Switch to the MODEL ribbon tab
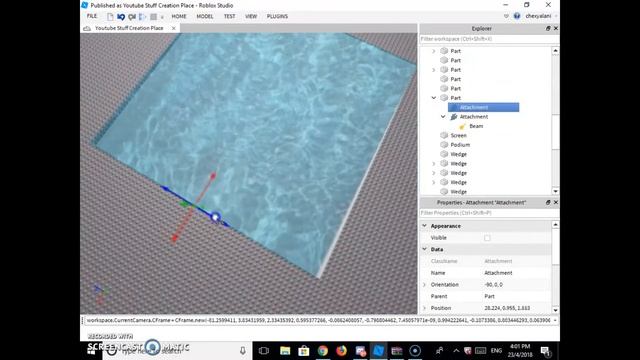The width and height of the screenshot is (640, 360). coord(205,16)
